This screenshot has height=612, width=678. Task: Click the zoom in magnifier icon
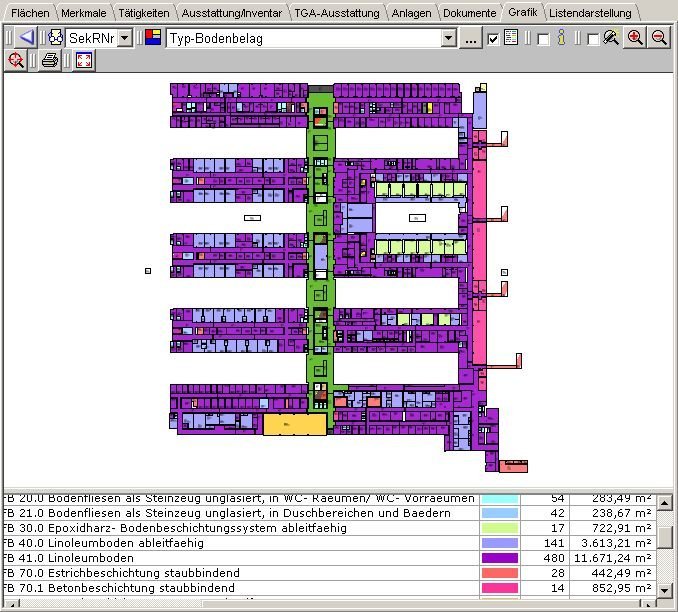pos(635,38)
